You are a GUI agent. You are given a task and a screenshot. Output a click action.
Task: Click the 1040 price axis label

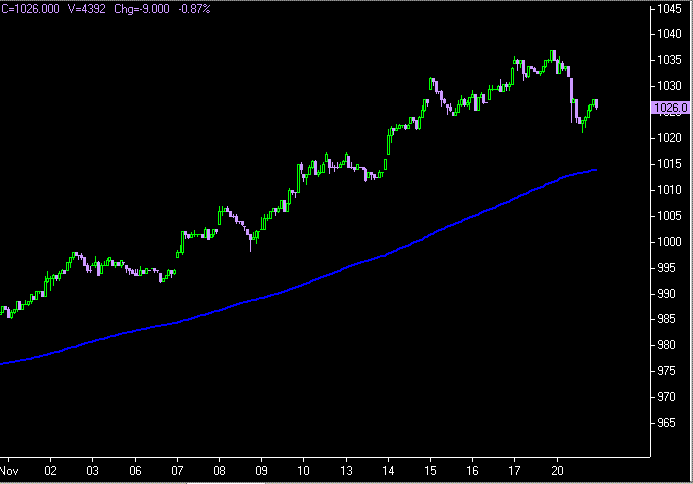point(669,34)
